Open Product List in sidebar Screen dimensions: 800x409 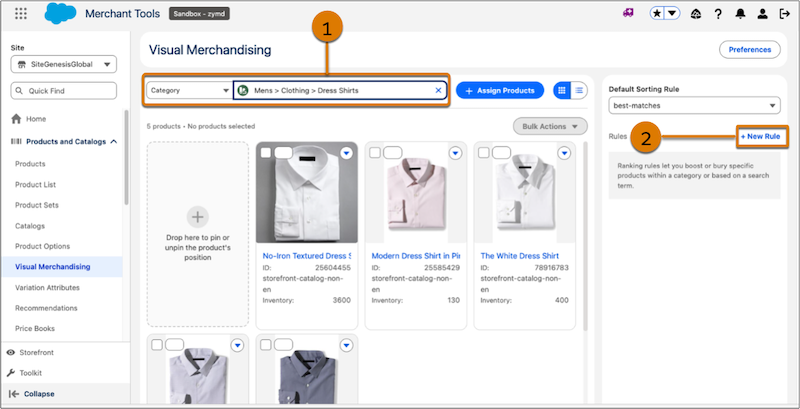point(36,185)
